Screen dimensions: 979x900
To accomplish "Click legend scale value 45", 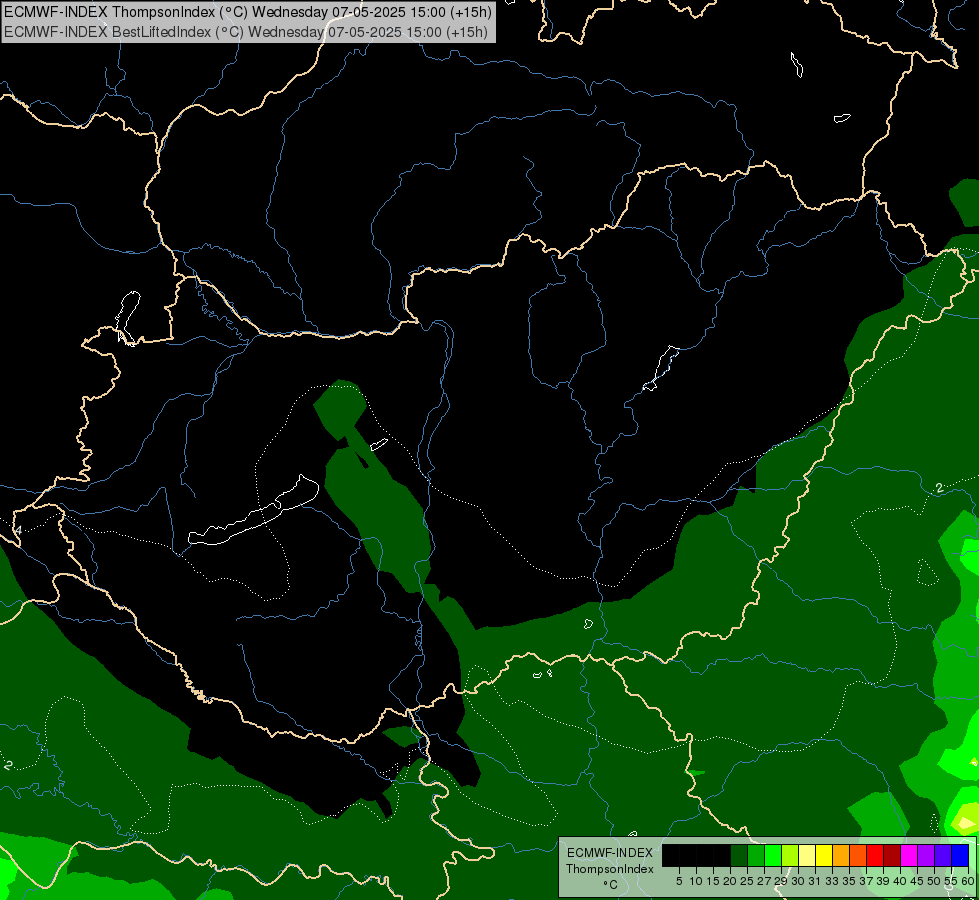I will (917, 881).
